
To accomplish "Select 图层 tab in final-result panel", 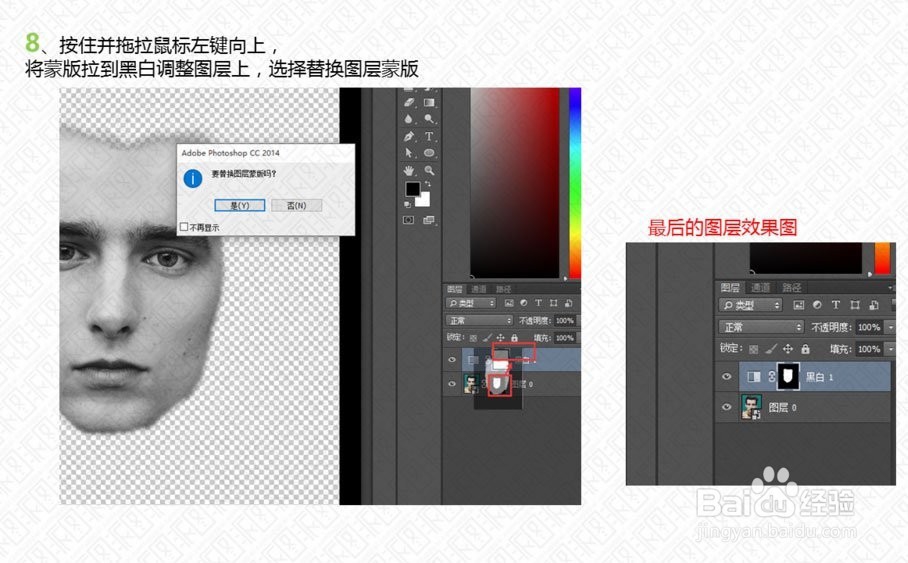I will pos(730,288).
